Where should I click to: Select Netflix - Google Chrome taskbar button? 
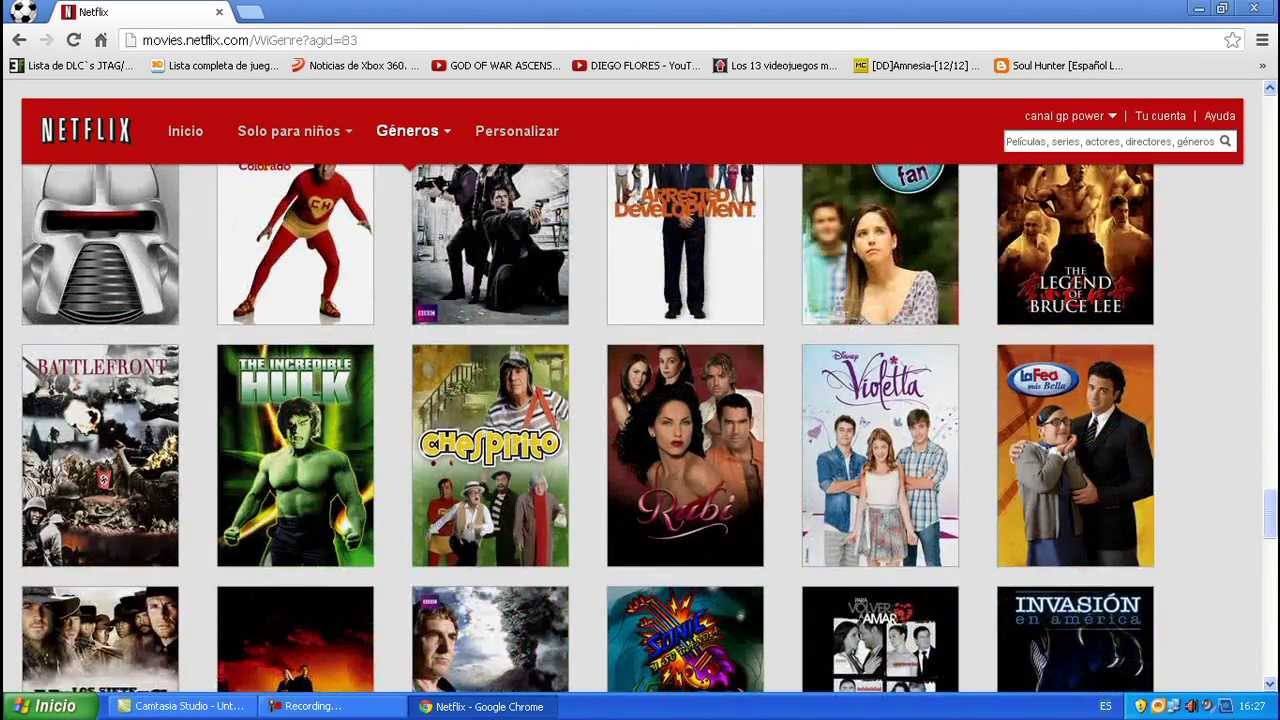(x=482, y=706)
